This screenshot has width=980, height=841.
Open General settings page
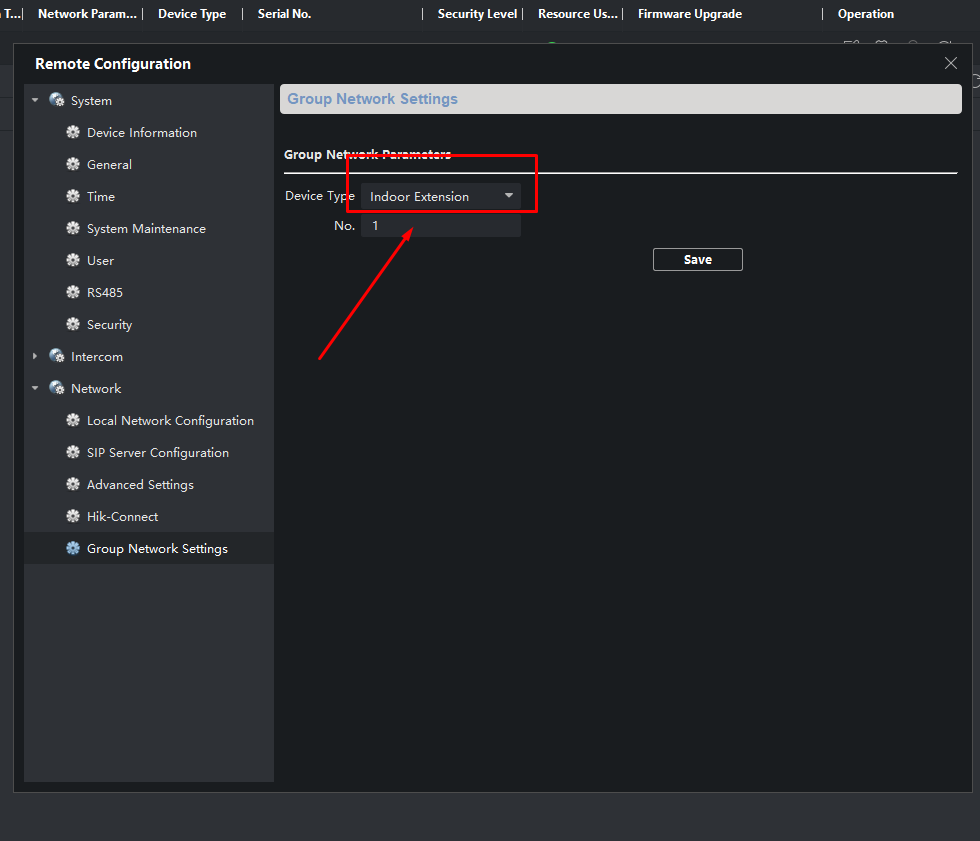pyautogui.click(x=109, y=164)
